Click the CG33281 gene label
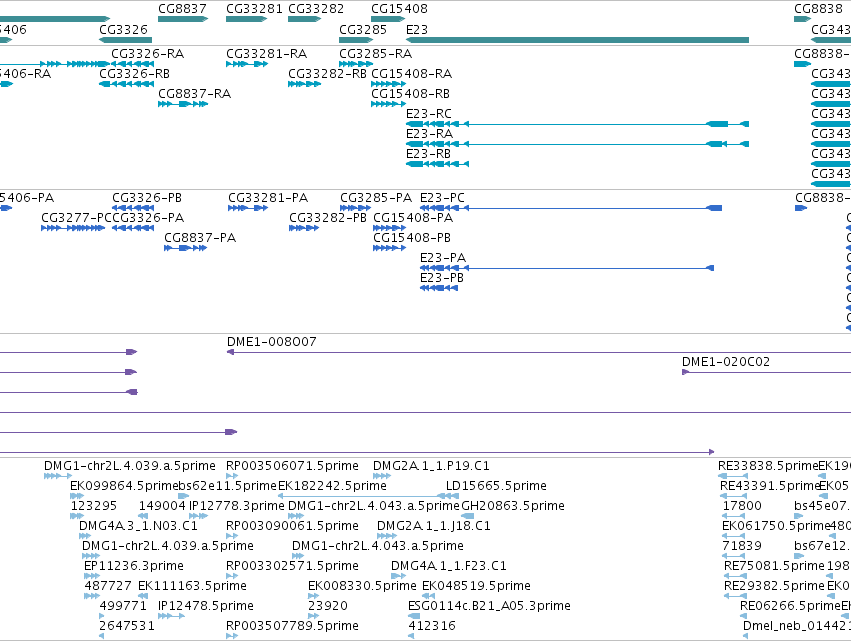 pos(254,9)
